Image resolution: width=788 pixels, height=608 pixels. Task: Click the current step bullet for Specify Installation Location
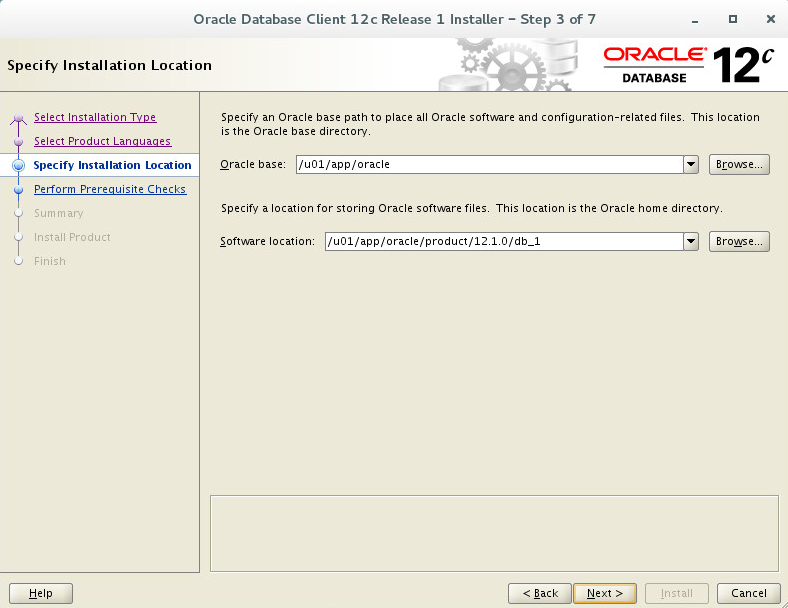tap(19, 165)
